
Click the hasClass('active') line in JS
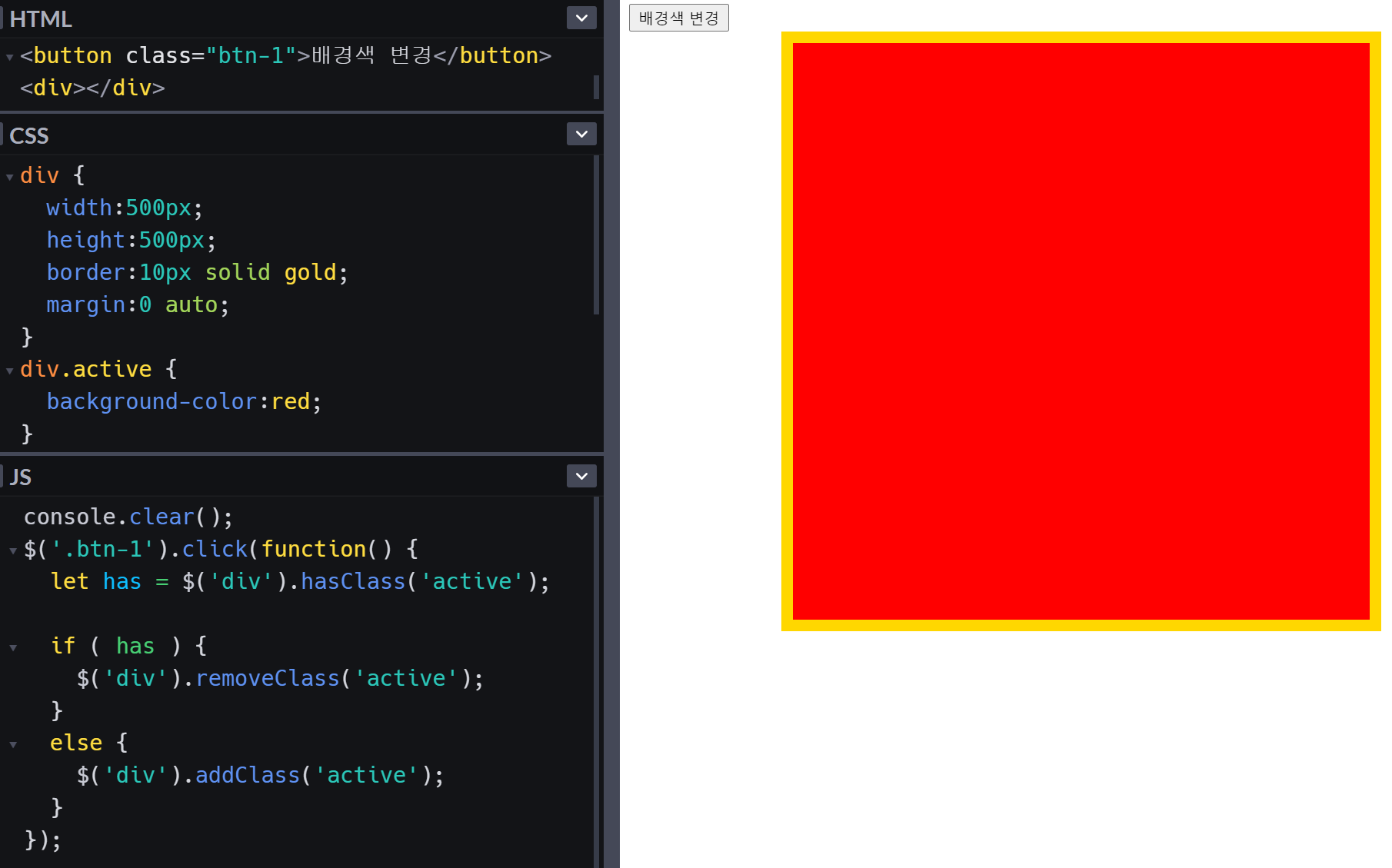[300, 581]
